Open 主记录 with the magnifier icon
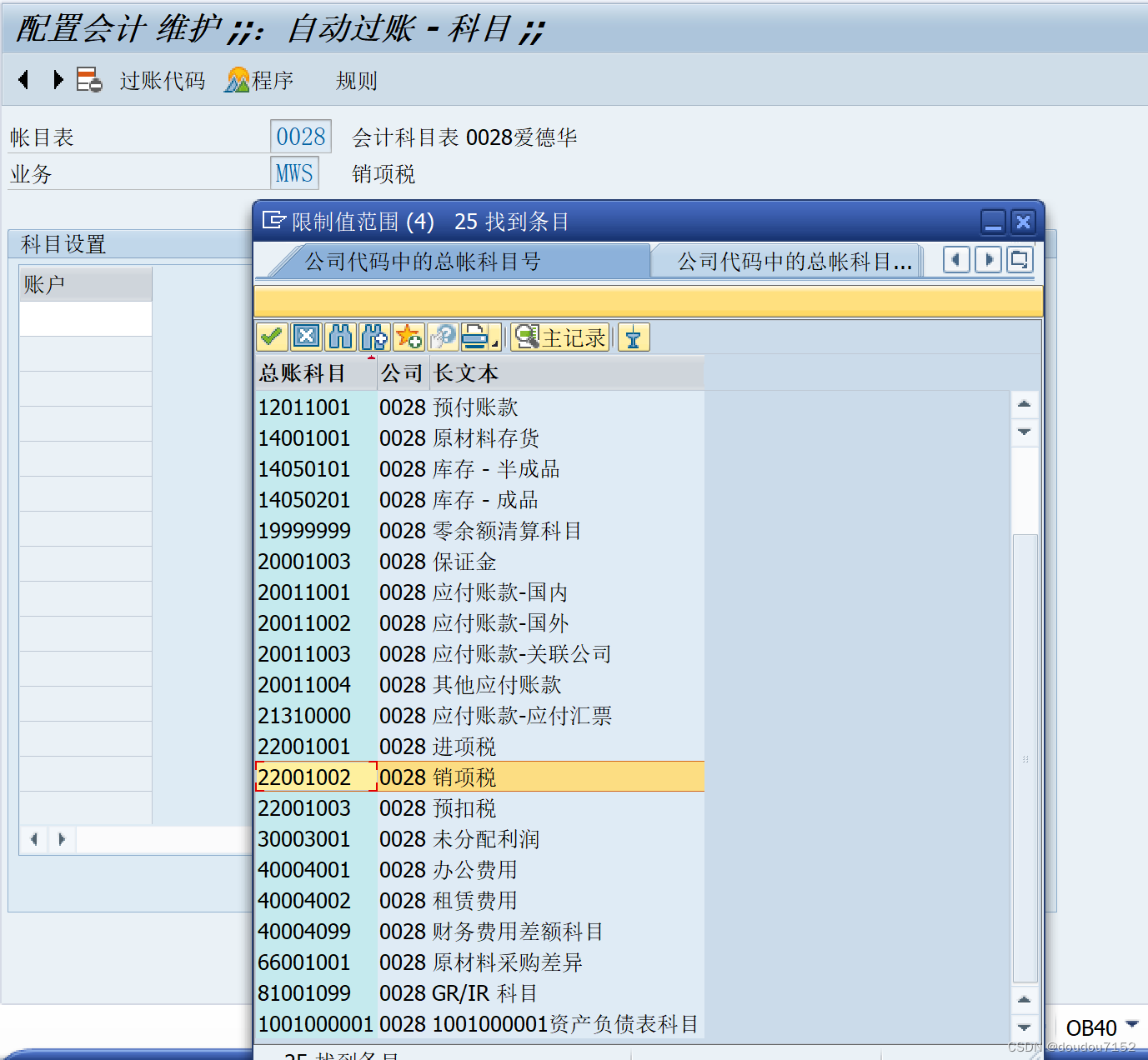This screenshot has height=1060, width=1148. (x=525, y=337)
